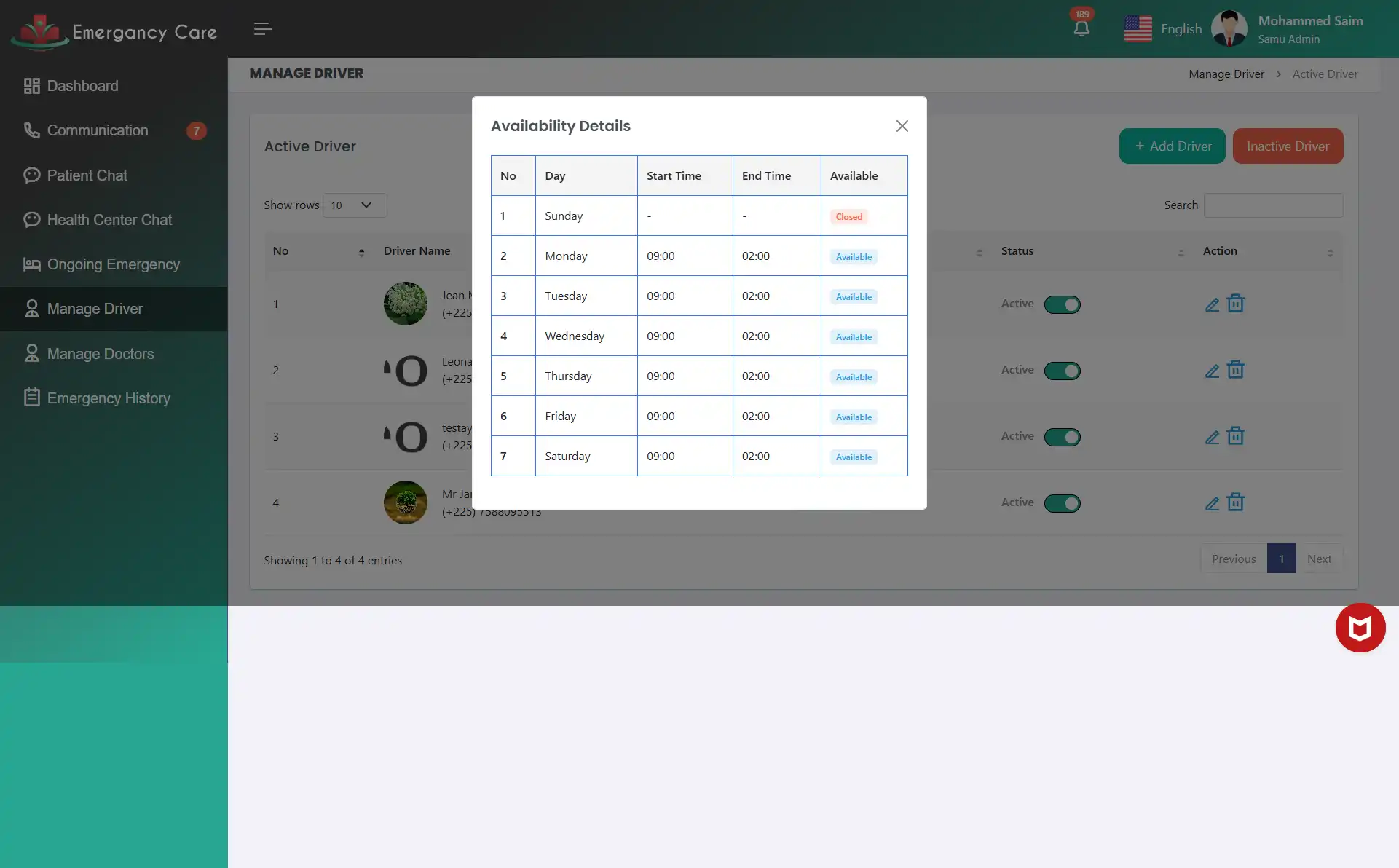The image size is (1399, 868).
Task: Disable Active status for testay driver
Action: point(1063,437)
